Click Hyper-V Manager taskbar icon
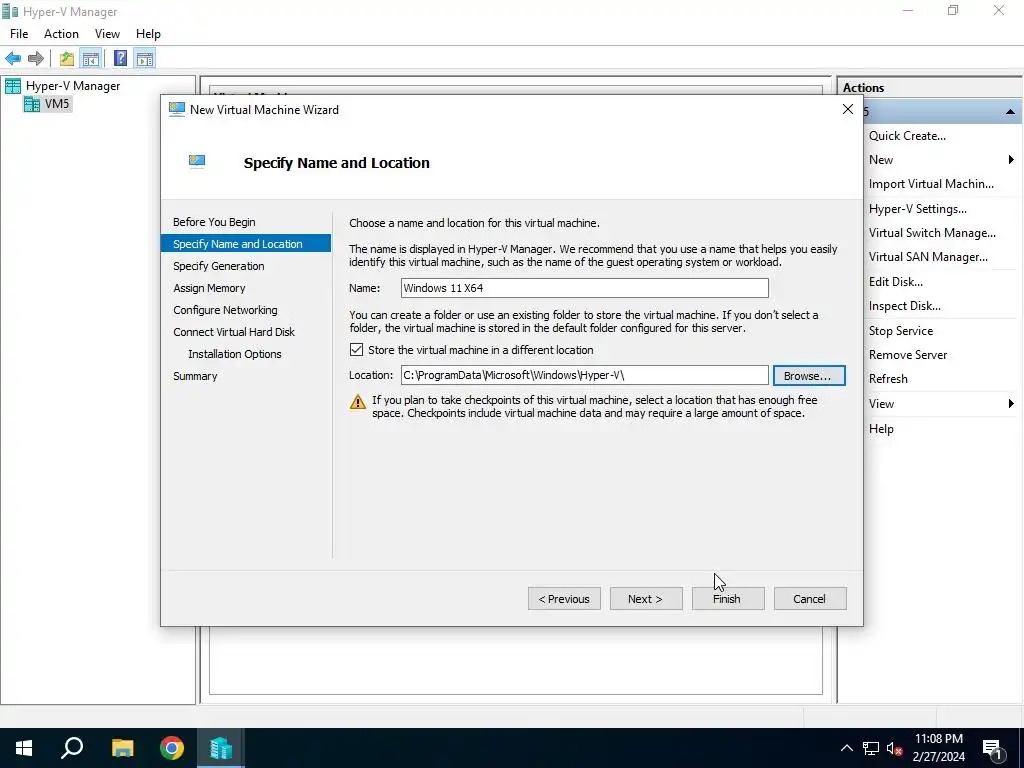This screenshot has width=1024, height=768. tap(221, 748)
